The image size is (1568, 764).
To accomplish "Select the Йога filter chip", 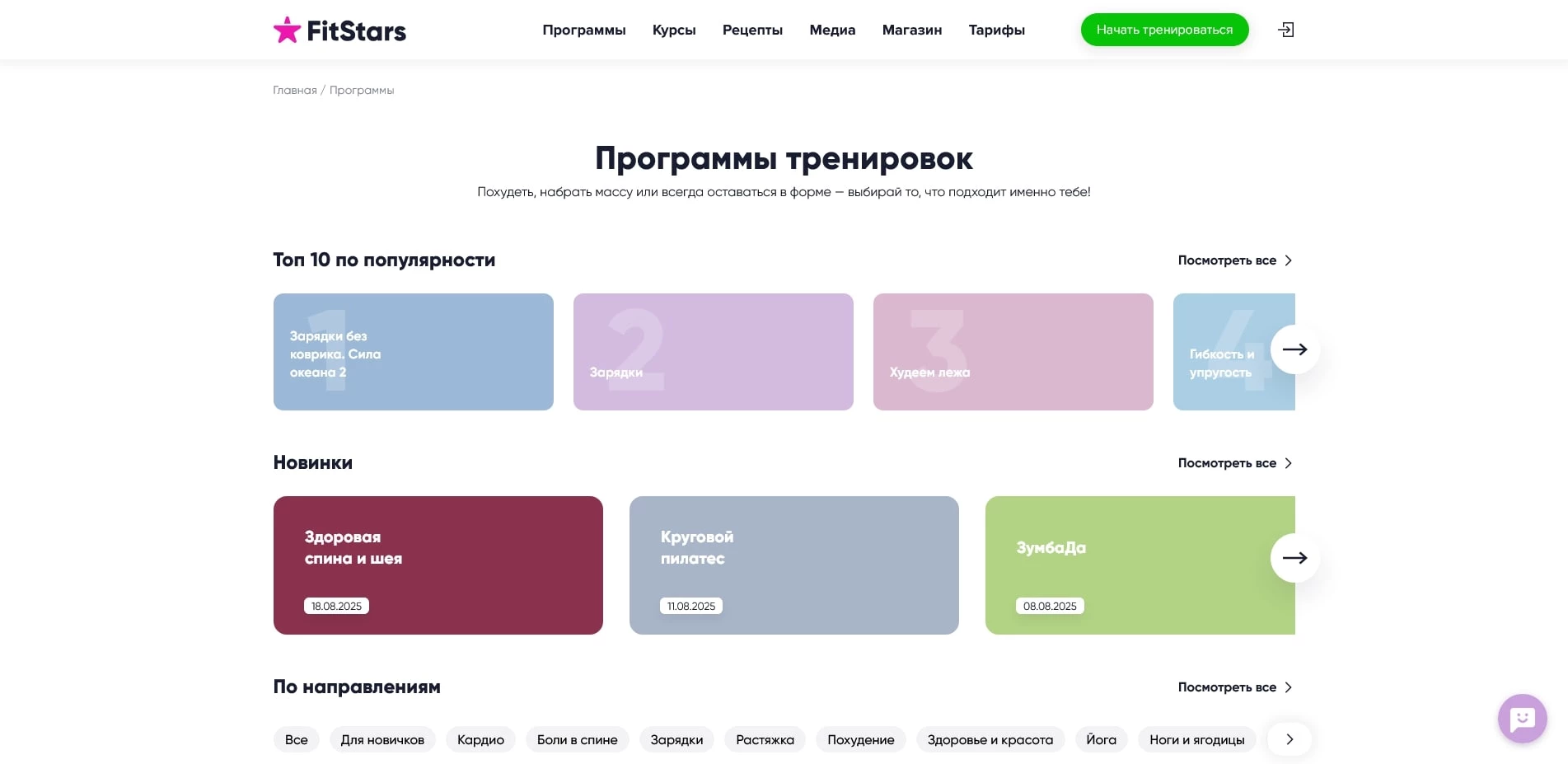I will point(1101,739).
